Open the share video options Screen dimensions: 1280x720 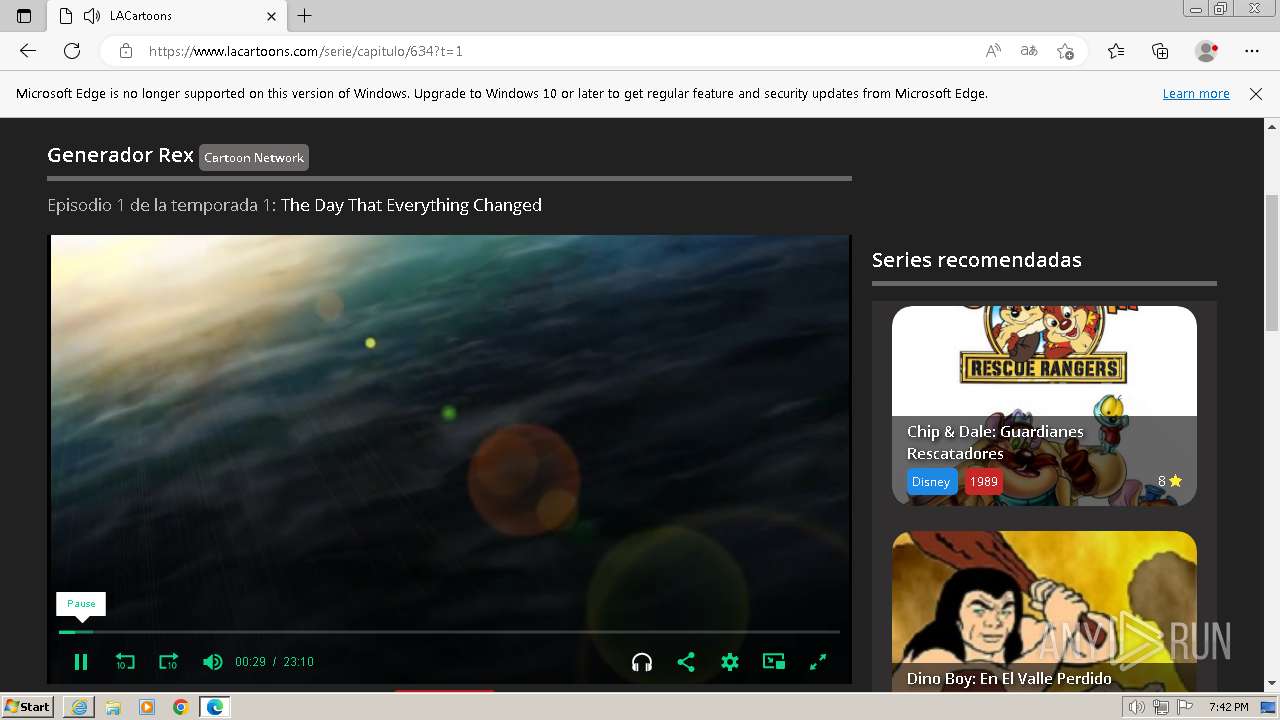[x=686, y=662]
